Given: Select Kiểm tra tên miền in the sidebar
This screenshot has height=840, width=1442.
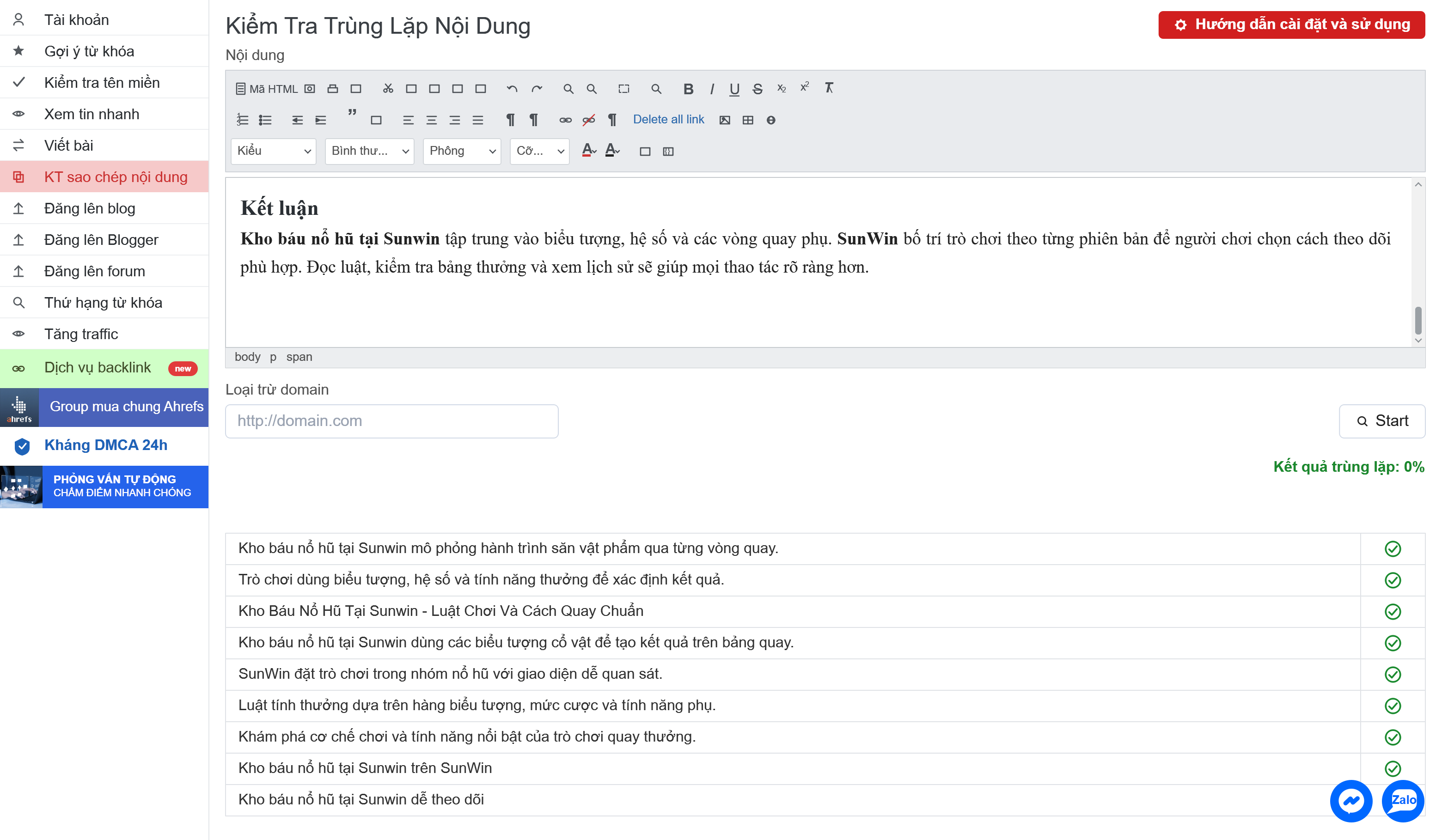Looking at the screenshot, I should point(104,82).
